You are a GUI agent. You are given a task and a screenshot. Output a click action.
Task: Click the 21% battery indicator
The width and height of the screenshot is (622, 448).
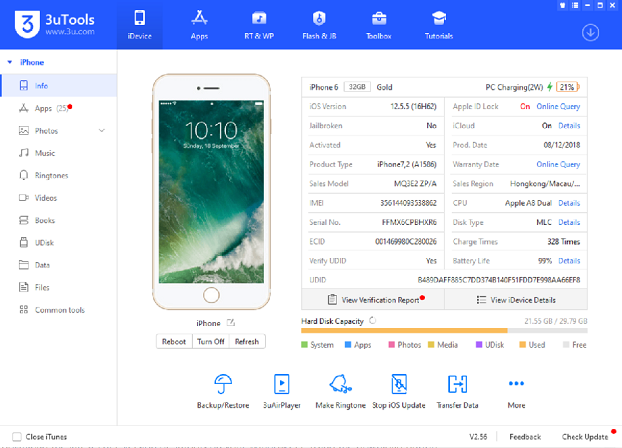click(x=568, y=87)
